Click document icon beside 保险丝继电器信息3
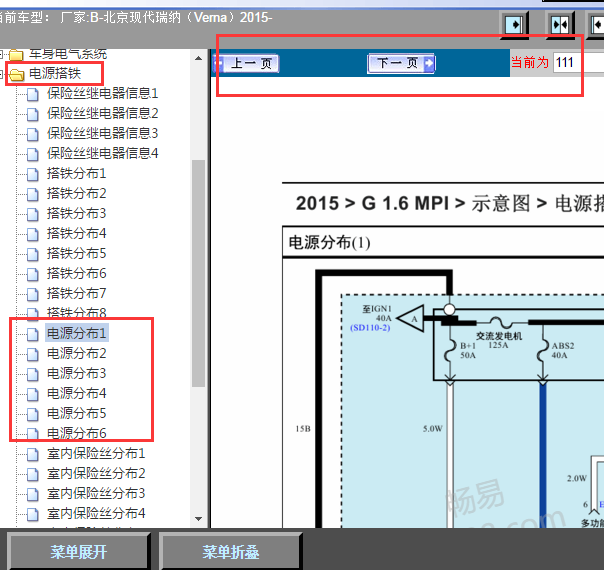The height and width of the screenshot is (570, 604). [x=33, y=134]
